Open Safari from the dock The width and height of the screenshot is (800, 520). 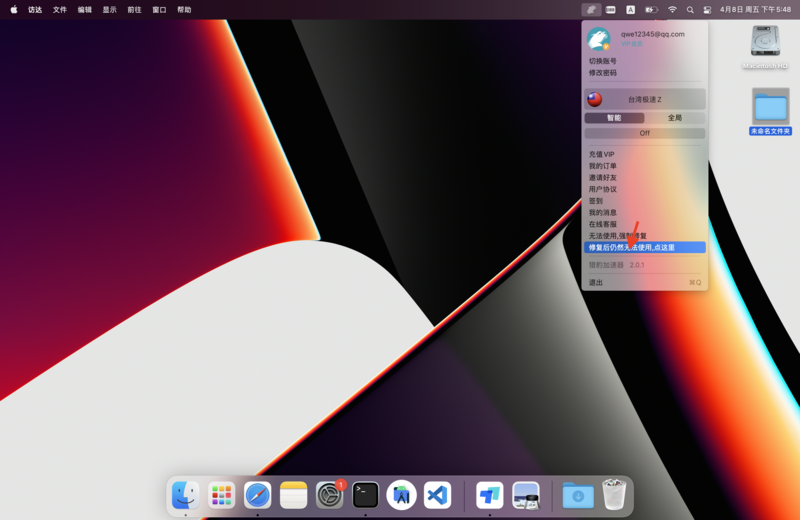tap(257, 495)
